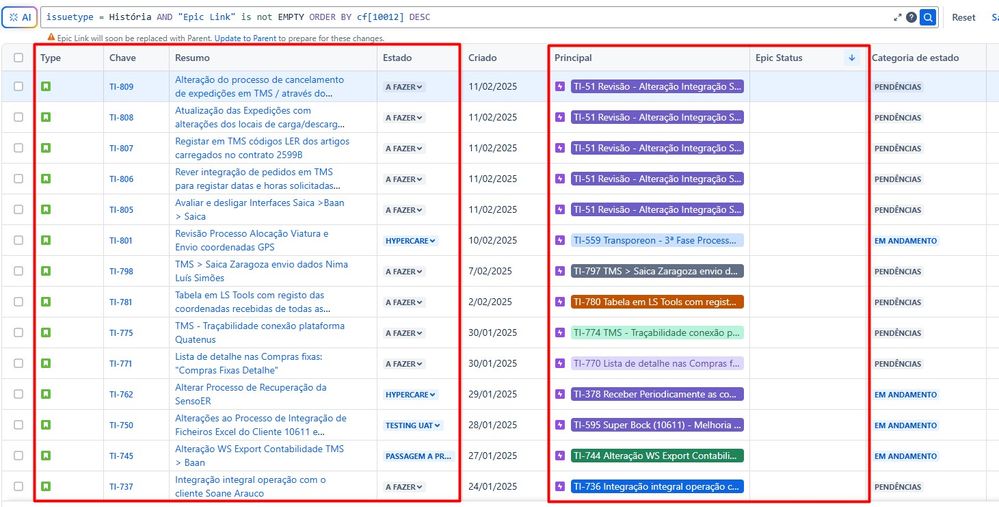Image resolution: width=999 pixels, height=507 pixels.
Task: Open the HYPERCARE status dropdown for TI-801
Action: [x=410, y=241]
